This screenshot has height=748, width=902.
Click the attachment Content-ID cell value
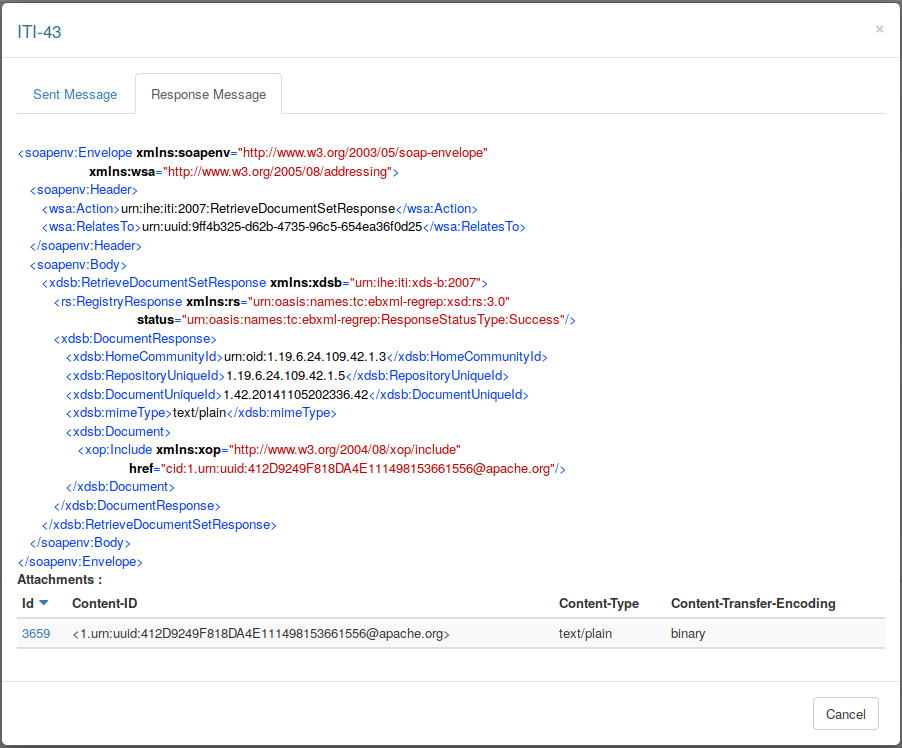[x=260, y=633]
